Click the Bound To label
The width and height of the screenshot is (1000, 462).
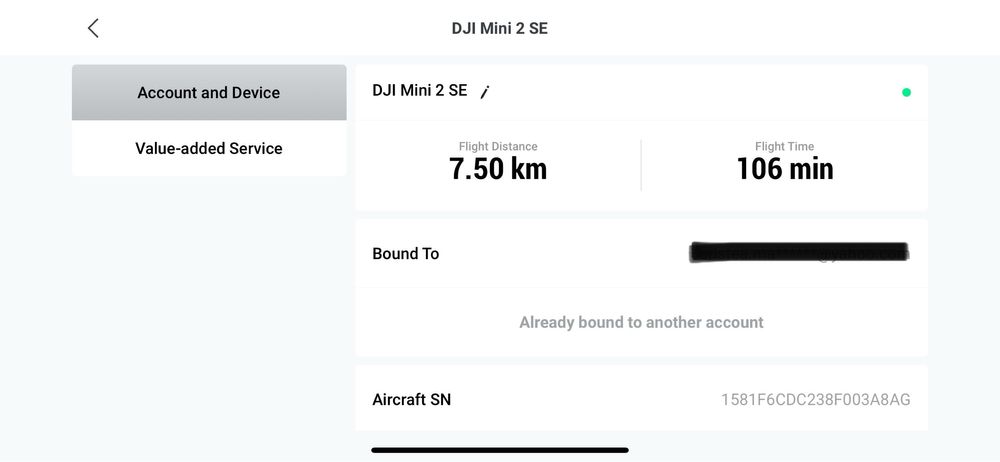(405, 254)
